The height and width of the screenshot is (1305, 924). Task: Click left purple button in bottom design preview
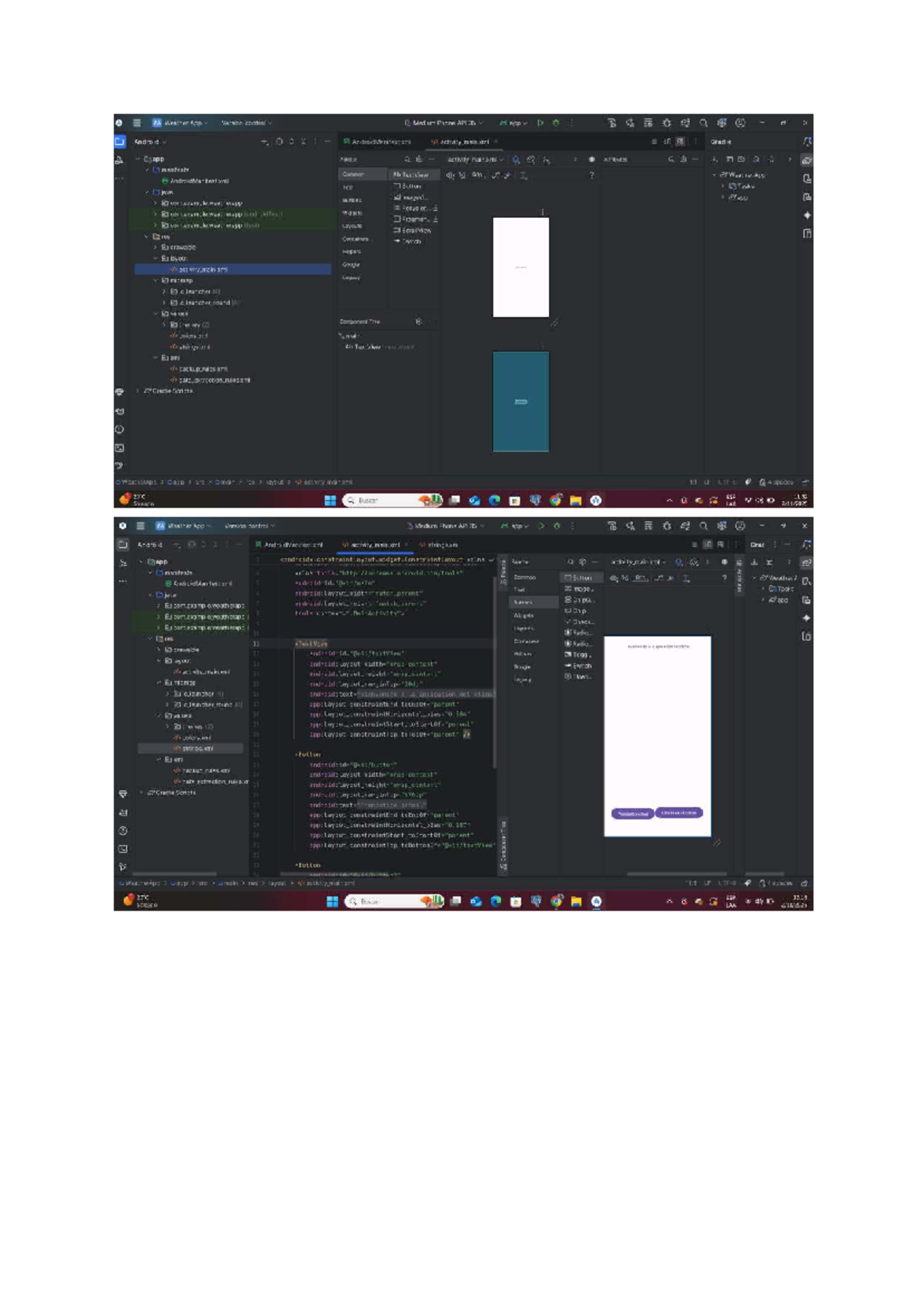coord(632,814)
